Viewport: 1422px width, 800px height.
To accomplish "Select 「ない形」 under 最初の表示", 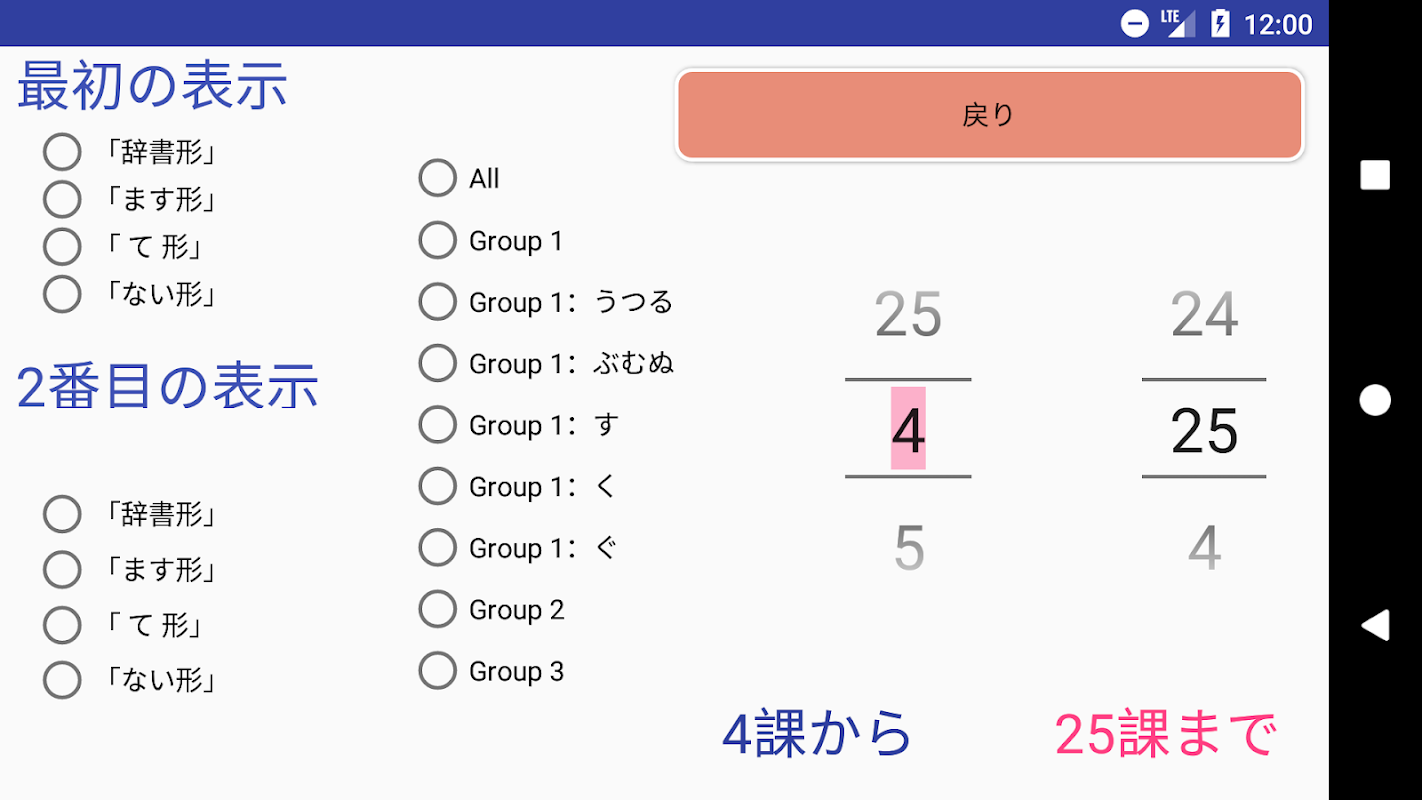I will pyautogui.click(x=62, y=294).
